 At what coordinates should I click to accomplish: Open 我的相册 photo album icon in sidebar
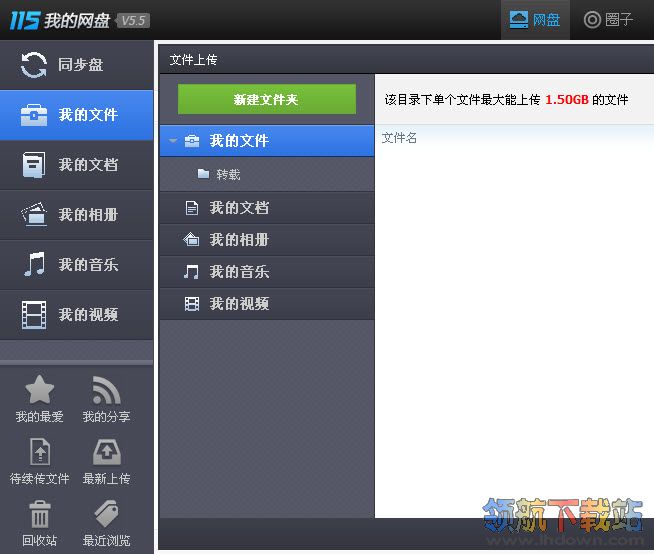pos(34,214)
